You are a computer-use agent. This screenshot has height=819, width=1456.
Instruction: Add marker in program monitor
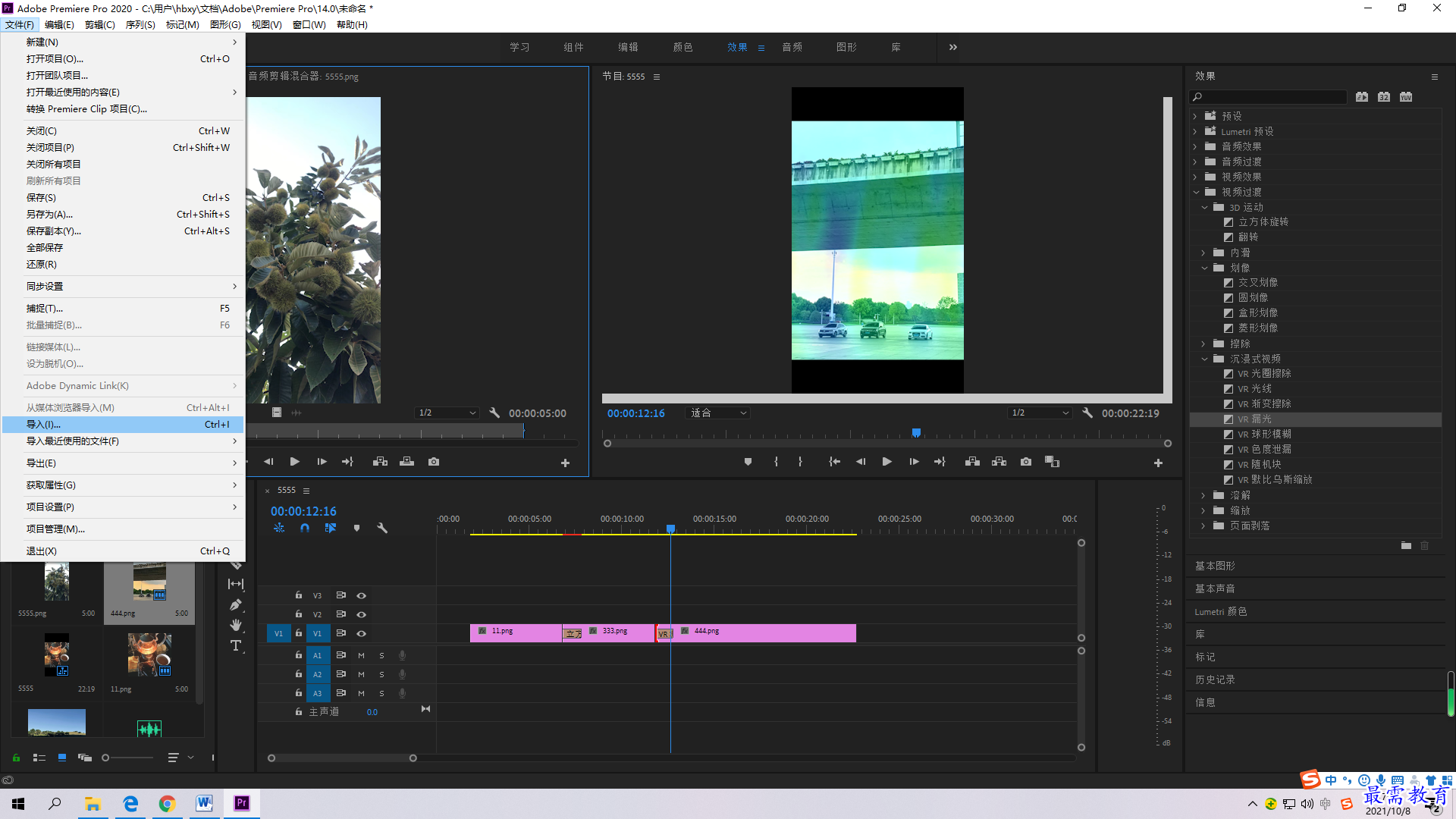[x=748, y=462]
